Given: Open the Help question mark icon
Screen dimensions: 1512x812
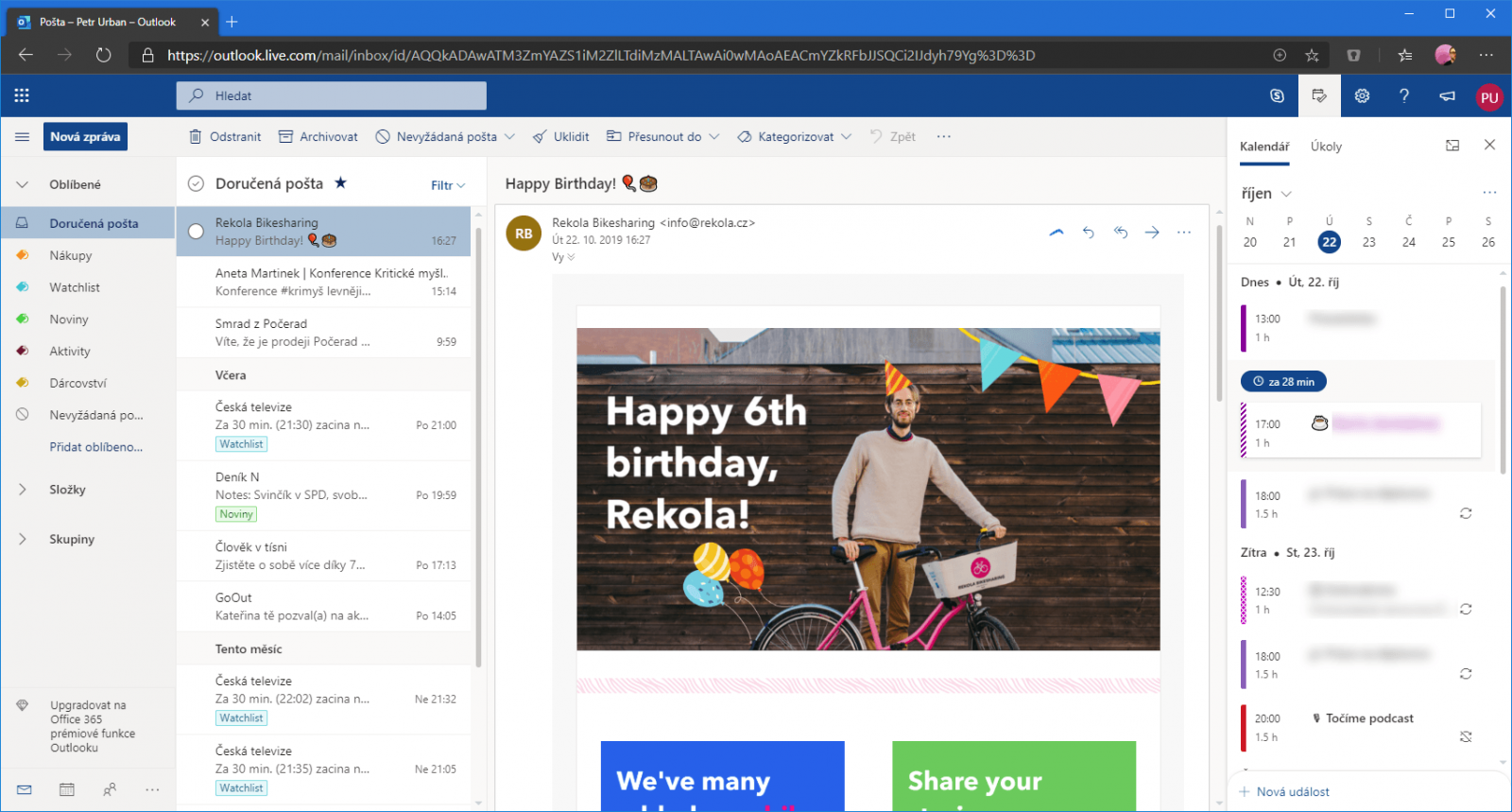Looking at the screenshot, I should coord(1404,95).
